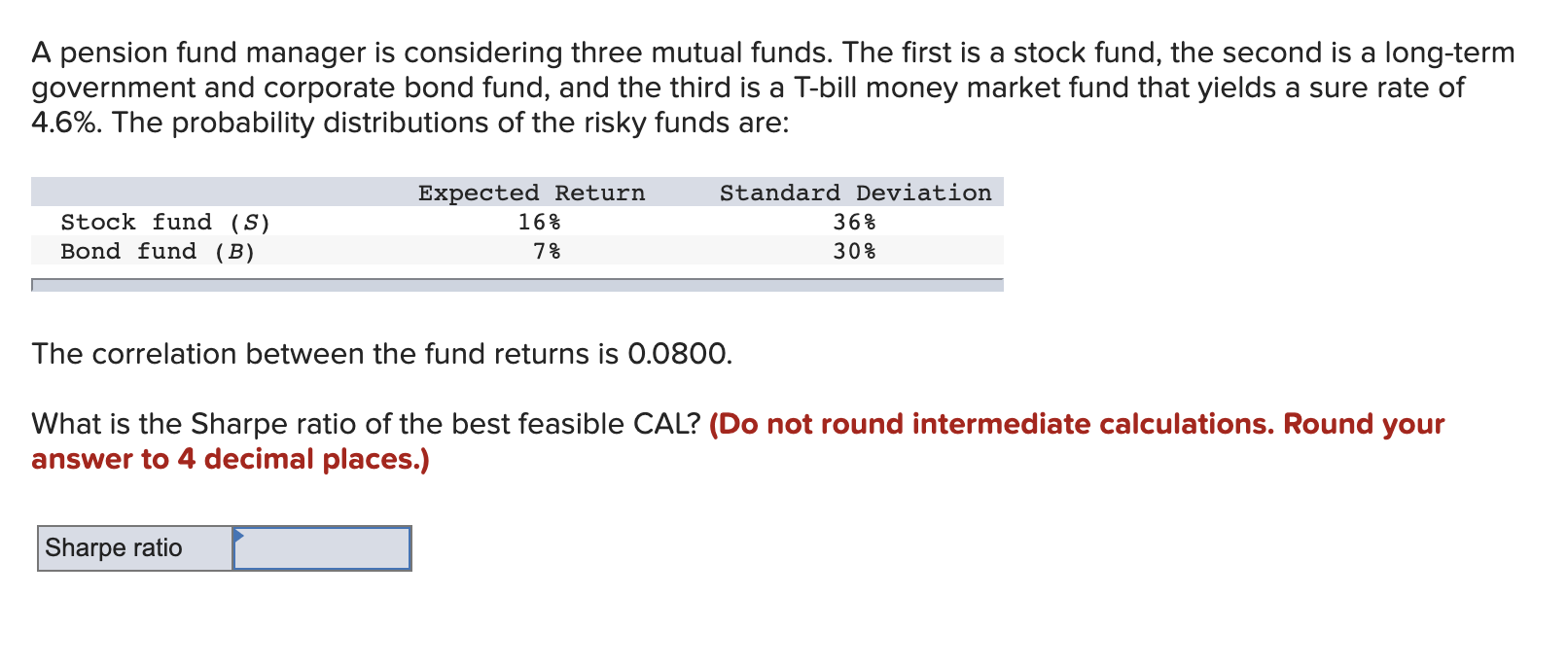Select the 30% standard deviation value
The height and width of the screenshot is (667, 1568).
(x=855, y=251)
